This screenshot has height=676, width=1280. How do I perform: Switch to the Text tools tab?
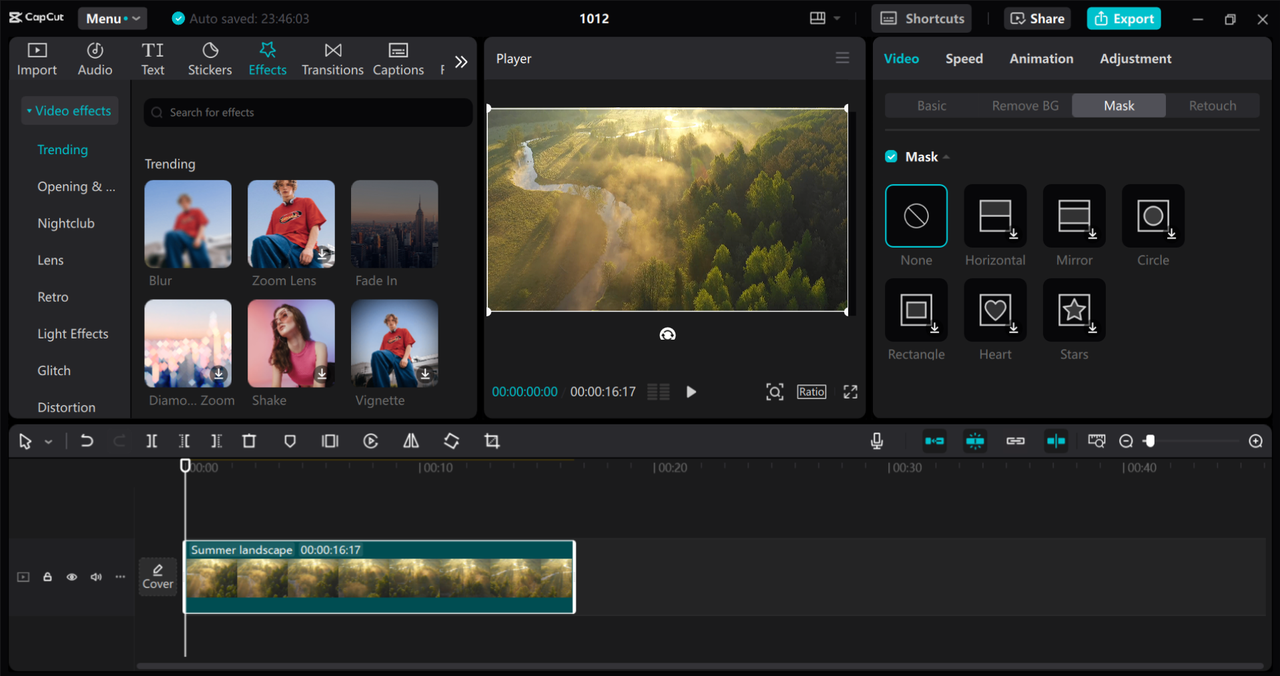coord(153,59)
